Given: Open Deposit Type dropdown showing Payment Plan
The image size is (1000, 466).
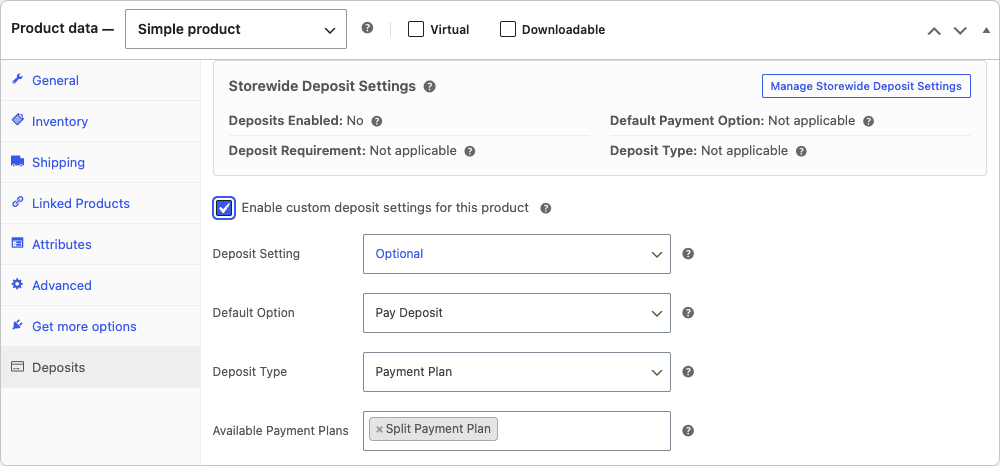Looking at the screenshot, I should (517, 372).
